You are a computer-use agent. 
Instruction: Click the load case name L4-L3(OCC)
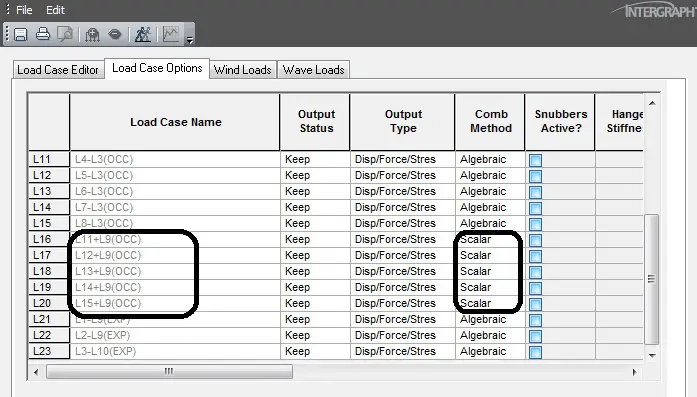(104, 159)
